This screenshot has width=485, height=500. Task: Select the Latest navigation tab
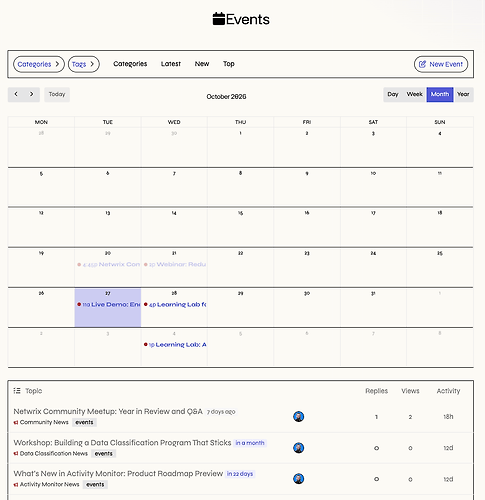(x=171, y=64)
